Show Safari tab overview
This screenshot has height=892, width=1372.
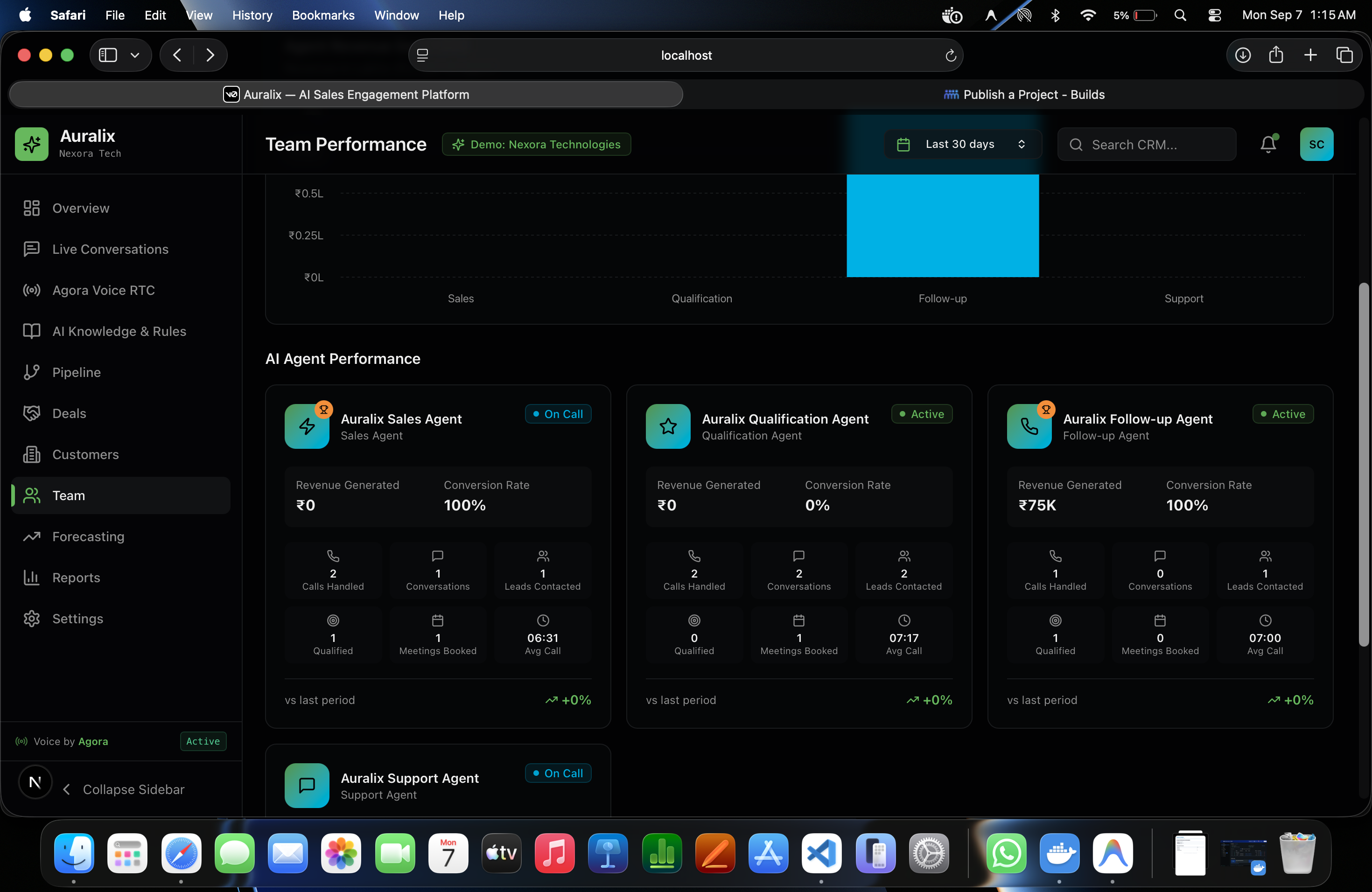(1344, 55)
